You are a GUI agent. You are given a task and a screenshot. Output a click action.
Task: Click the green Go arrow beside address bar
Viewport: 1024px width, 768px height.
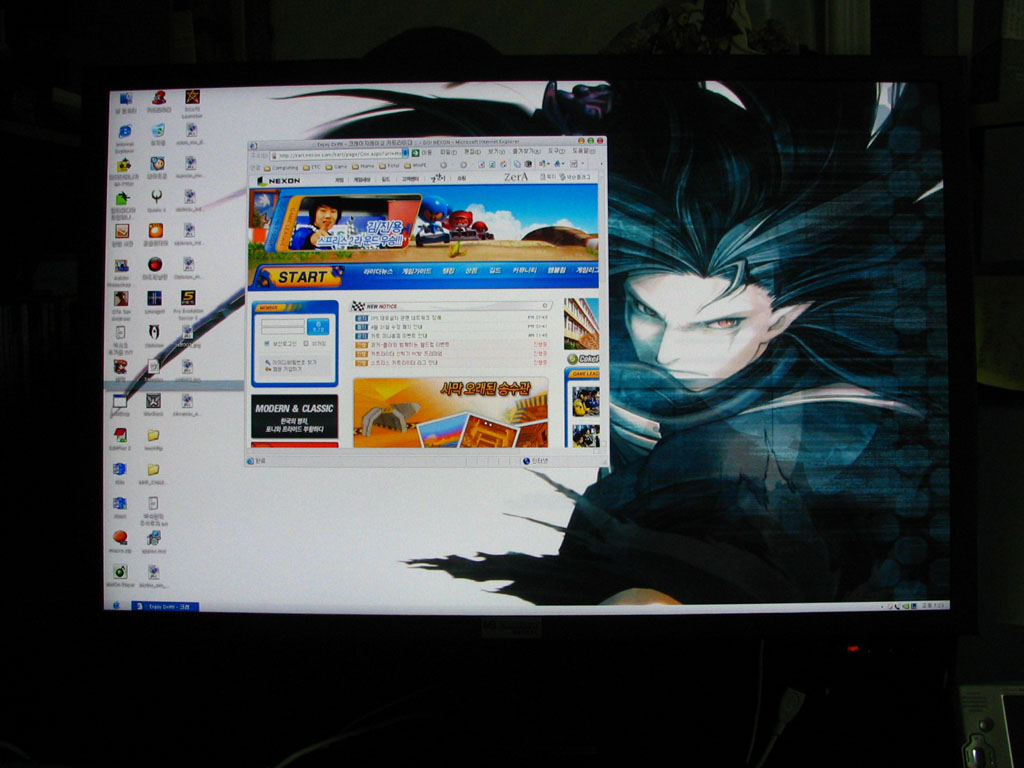click(415, 153)
